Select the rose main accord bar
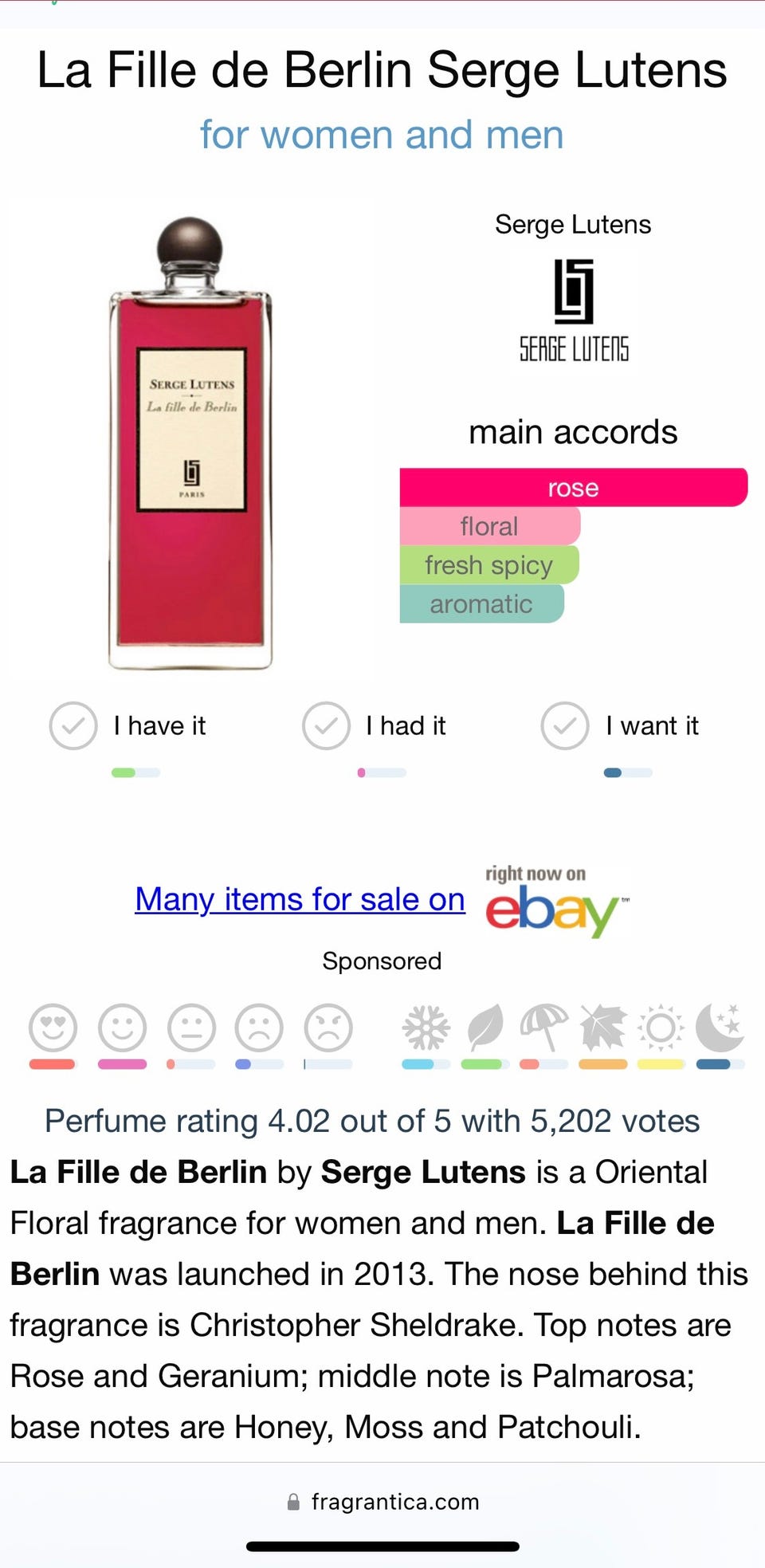 [574, 487]
